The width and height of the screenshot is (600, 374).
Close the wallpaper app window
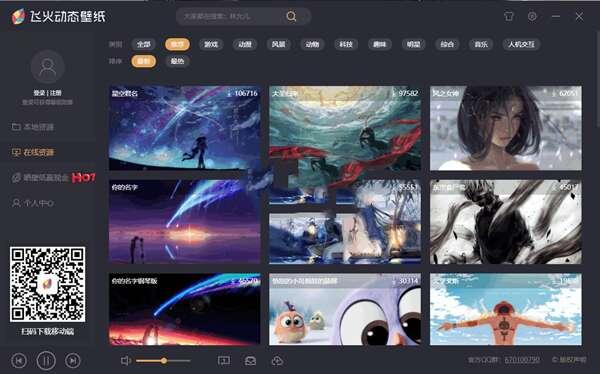[579, 16]
